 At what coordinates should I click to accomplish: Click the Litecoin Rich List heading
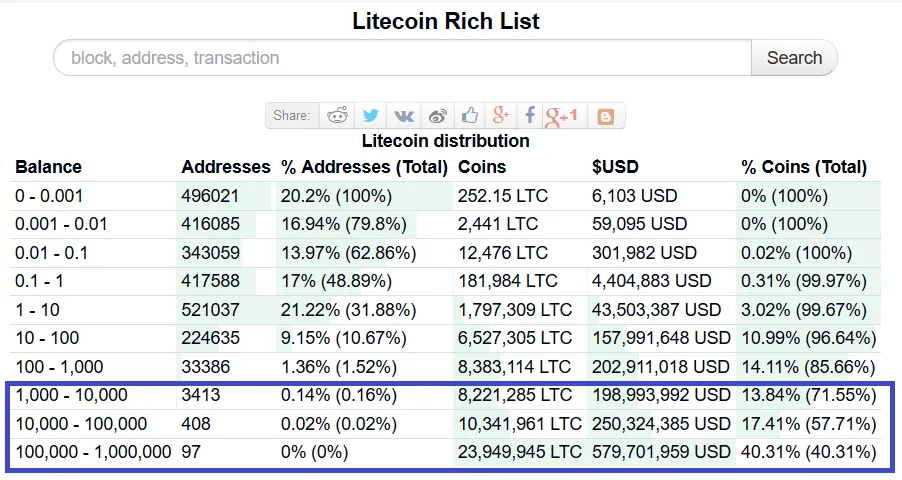446,21
